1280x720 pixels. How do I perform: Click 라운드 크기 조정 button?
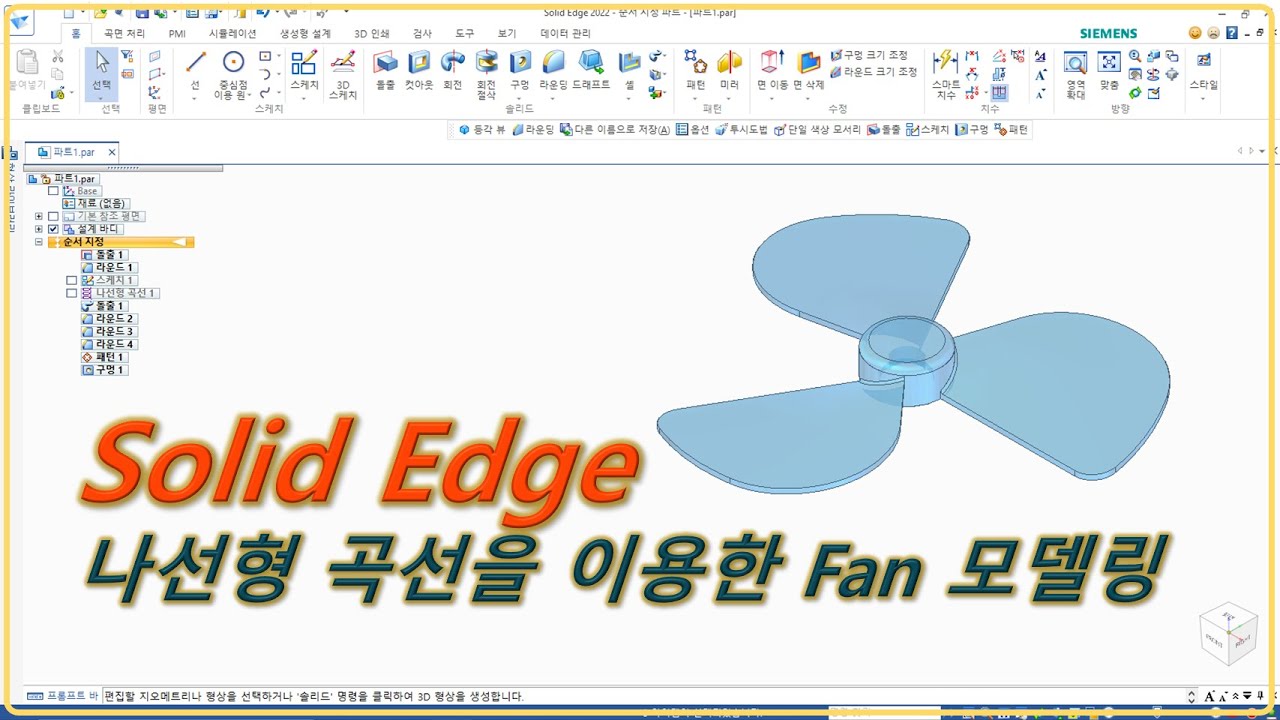[x=874, y=72]
